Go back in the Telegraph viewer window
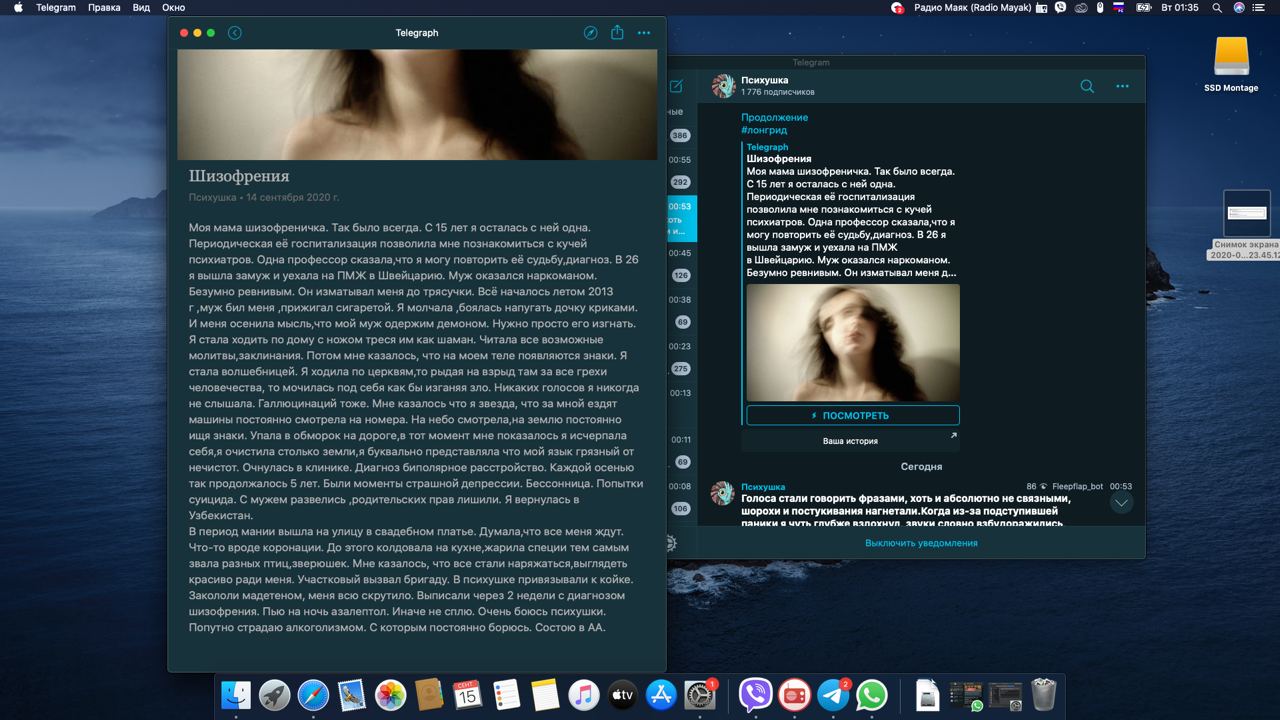Viewport: 1280px width, 720px height. 235,33
